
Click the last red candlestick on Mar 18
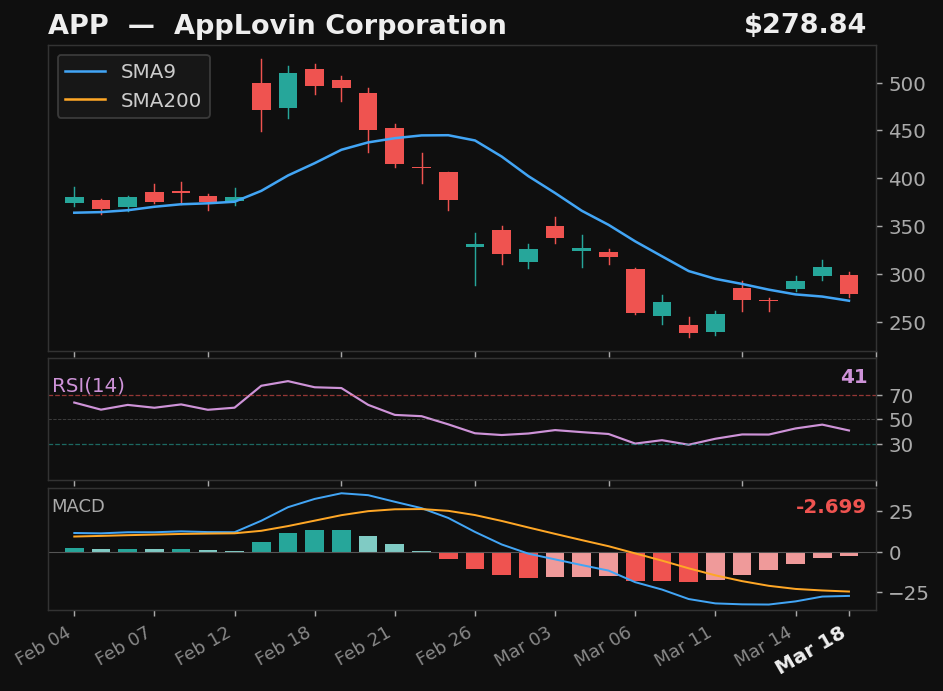[849, 284]
